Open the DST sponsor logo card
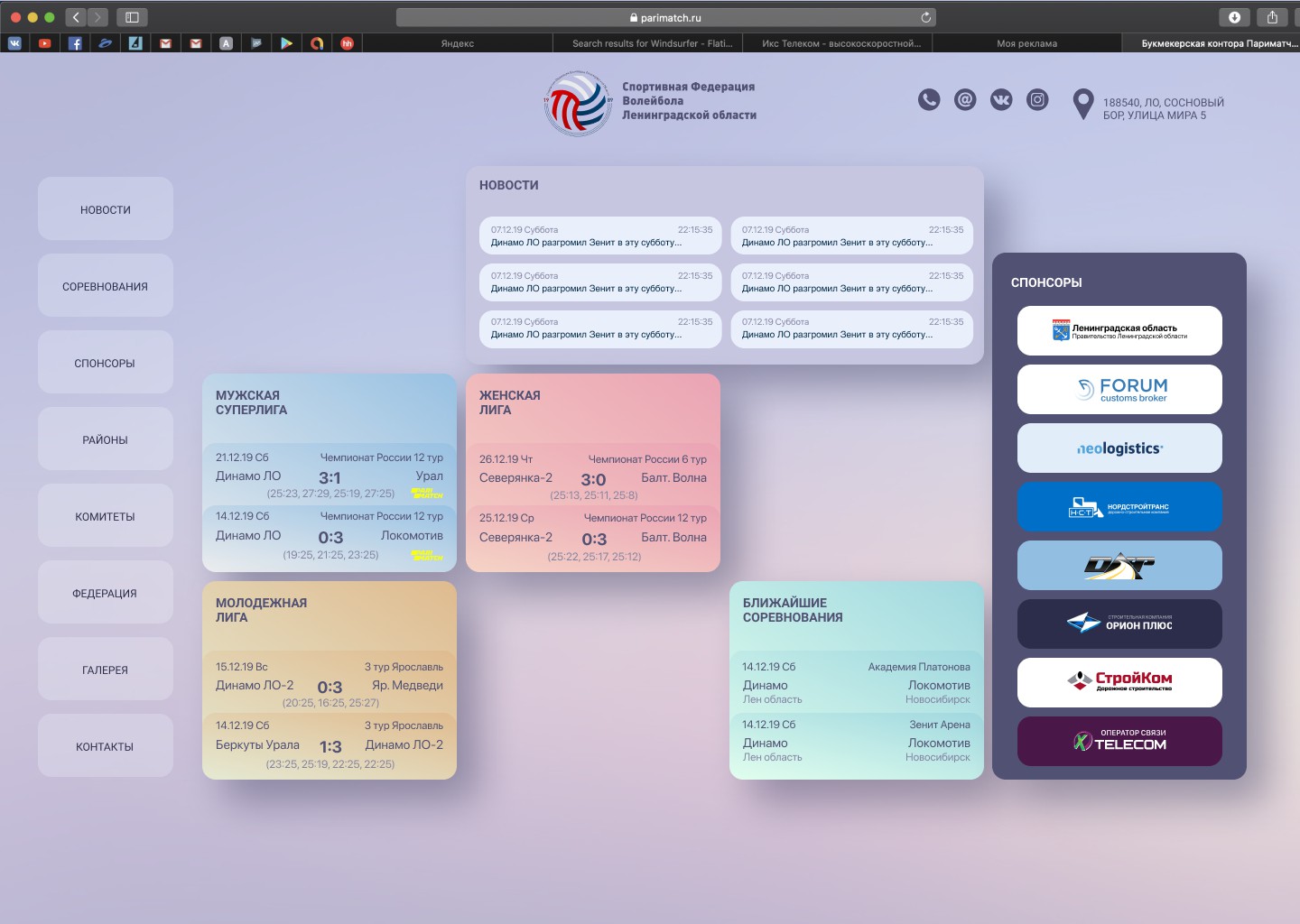Viewport: 1300px width, 924px height. click(x=1119, y=566)
